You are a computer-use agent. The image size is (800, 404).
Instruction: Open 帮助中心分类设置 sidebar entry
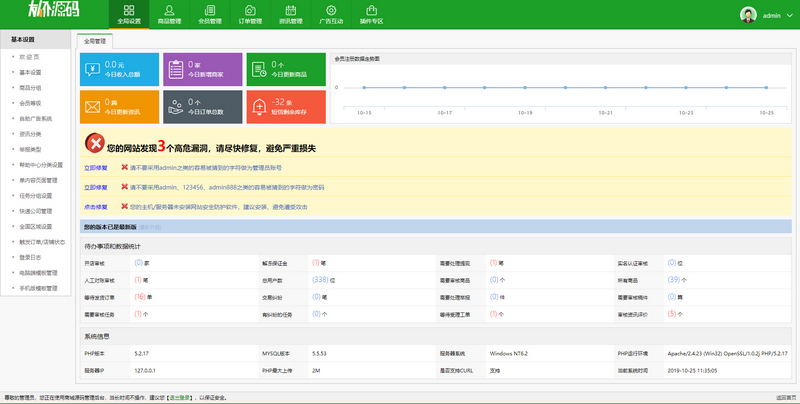point(41,165)
